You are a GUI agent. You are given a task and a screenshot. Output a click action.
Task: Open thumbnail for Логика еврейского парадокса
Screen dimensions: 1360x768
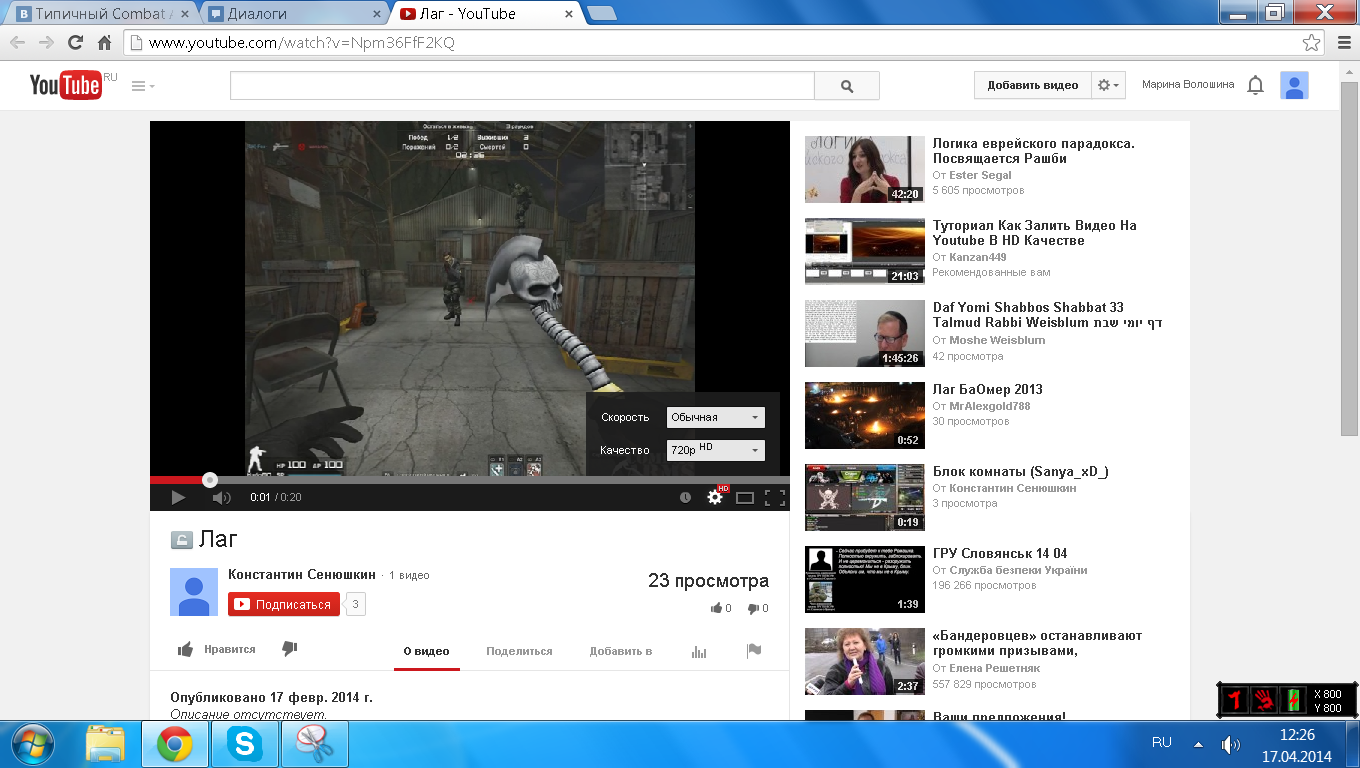click(x=865, y=170)
